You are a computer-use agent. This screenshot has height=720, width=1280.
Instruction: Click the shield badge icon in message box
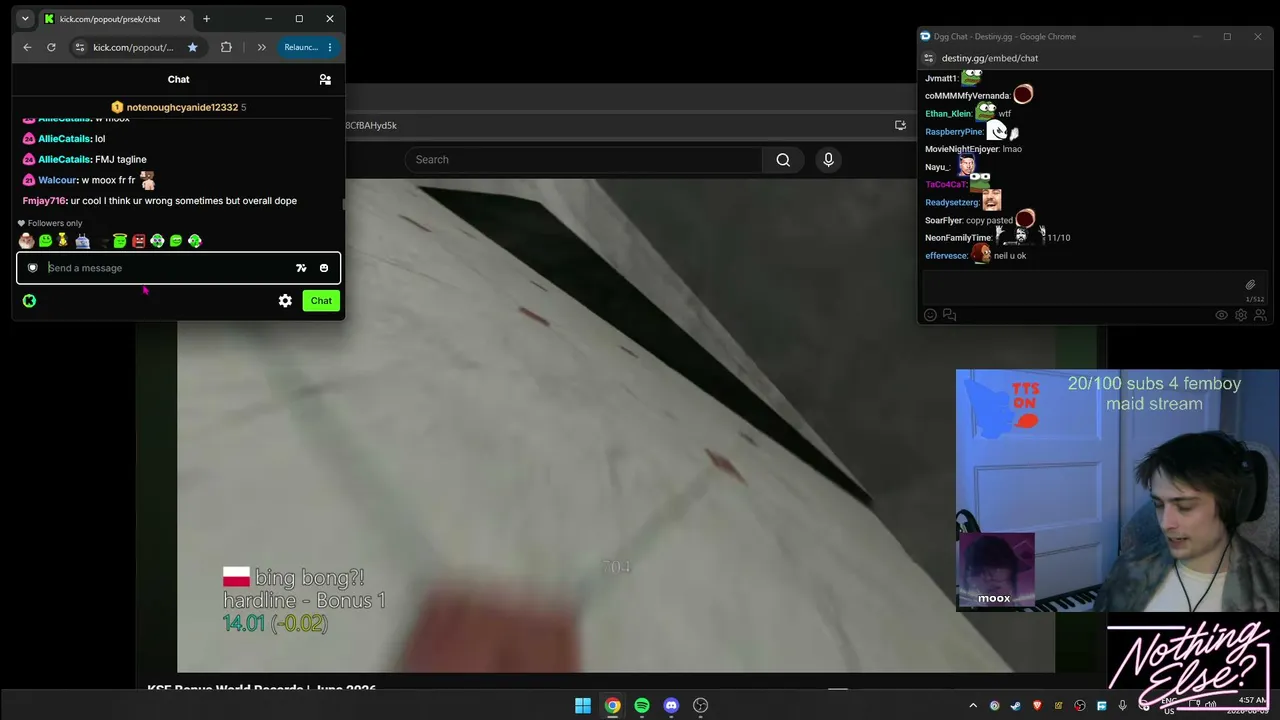coord(33,268)
